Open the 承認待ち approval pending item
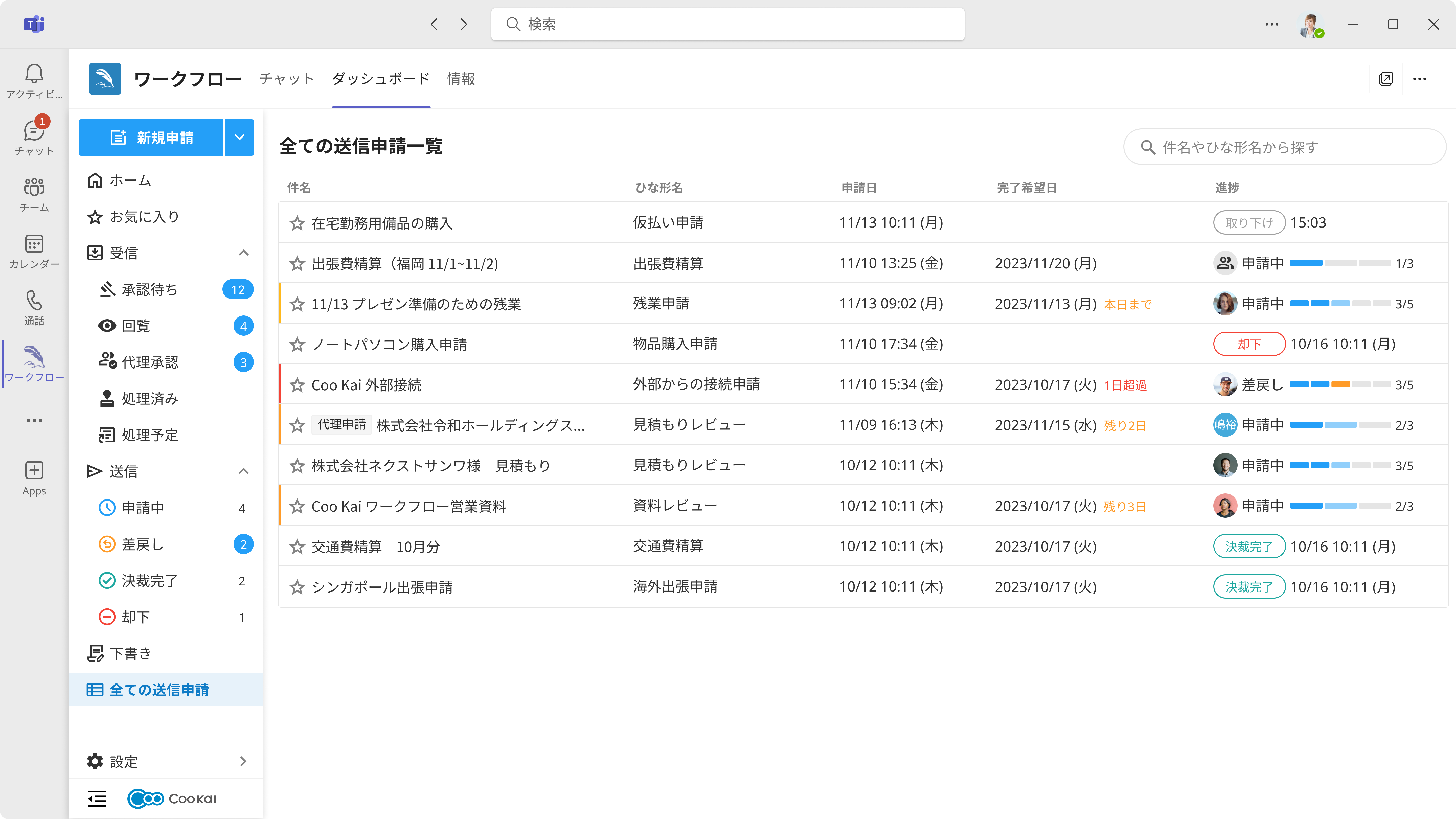 [x=149, y=289]
